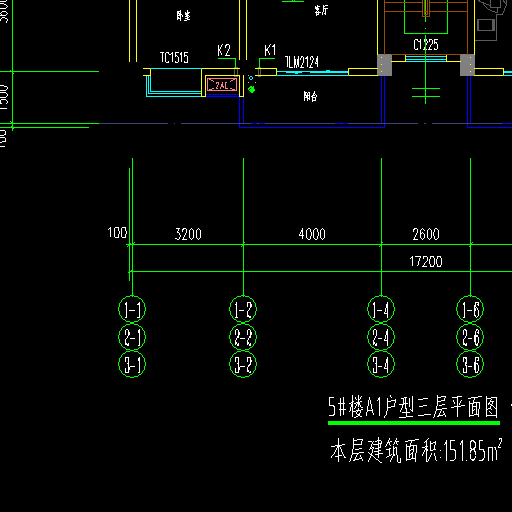
Task: Select the axis bubble labeled 3-1
Action: [x=132, y=364]
